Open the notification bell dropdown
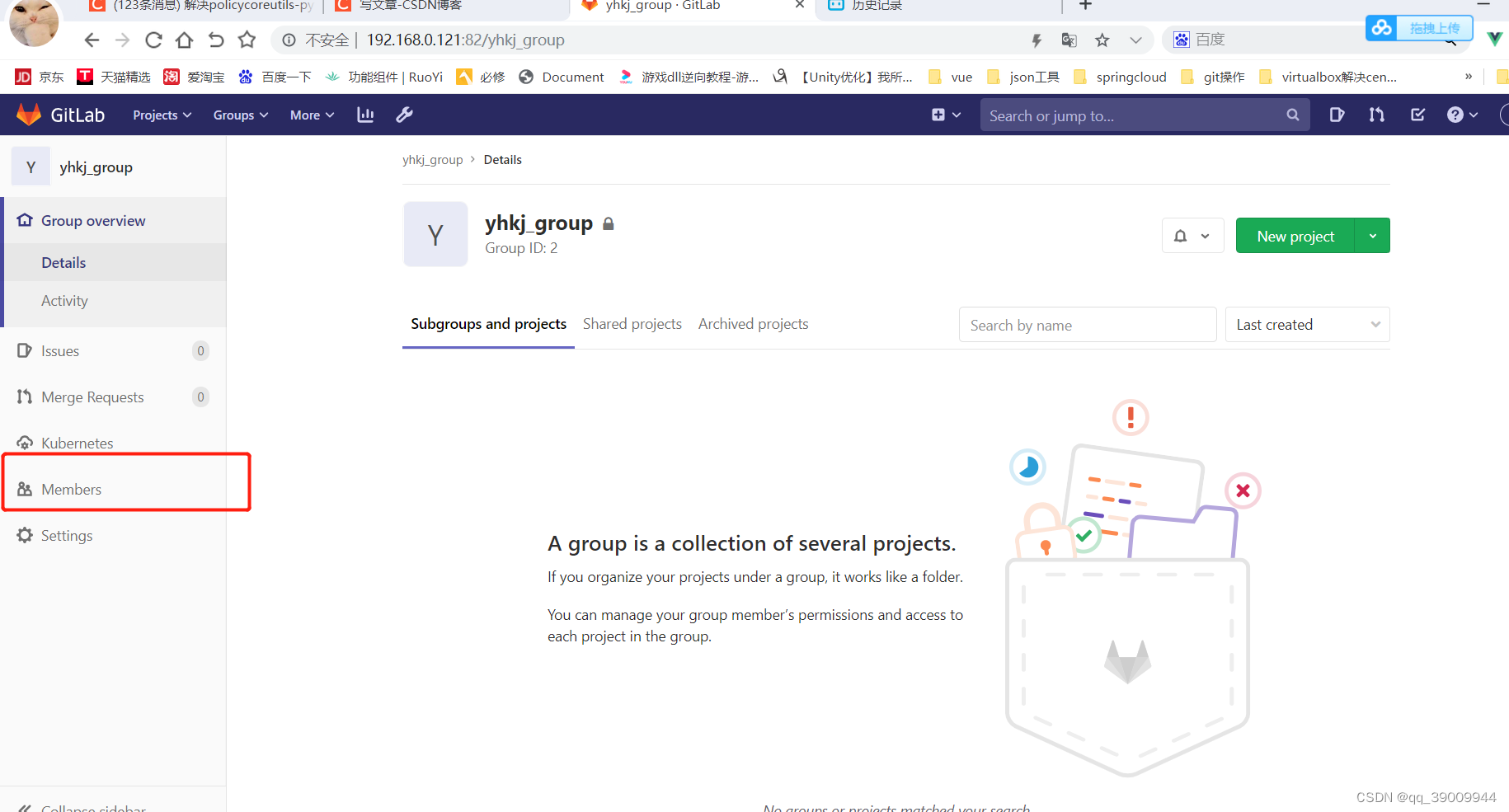Viewport: 1509px width, 812px height. click(1192, 236)
